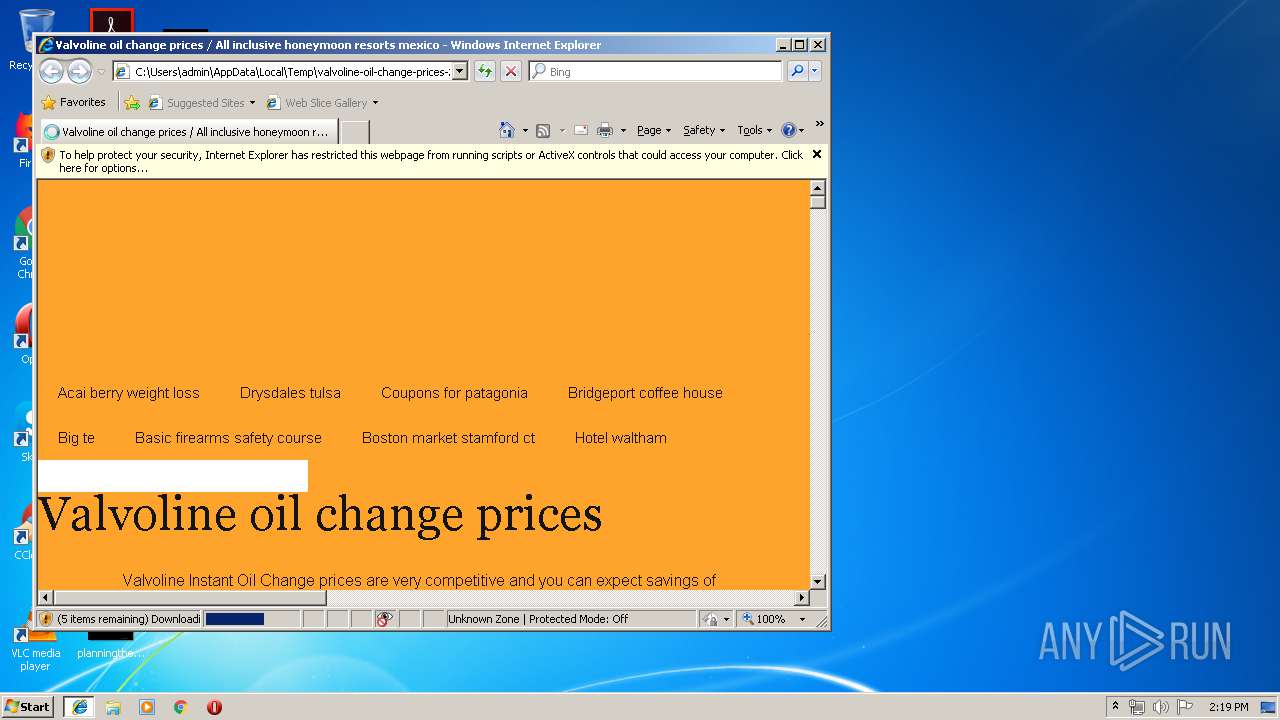The image size is (1280, 720).
Task: Click the volume speaker icon in the system tray
Action: (1160, 707)
